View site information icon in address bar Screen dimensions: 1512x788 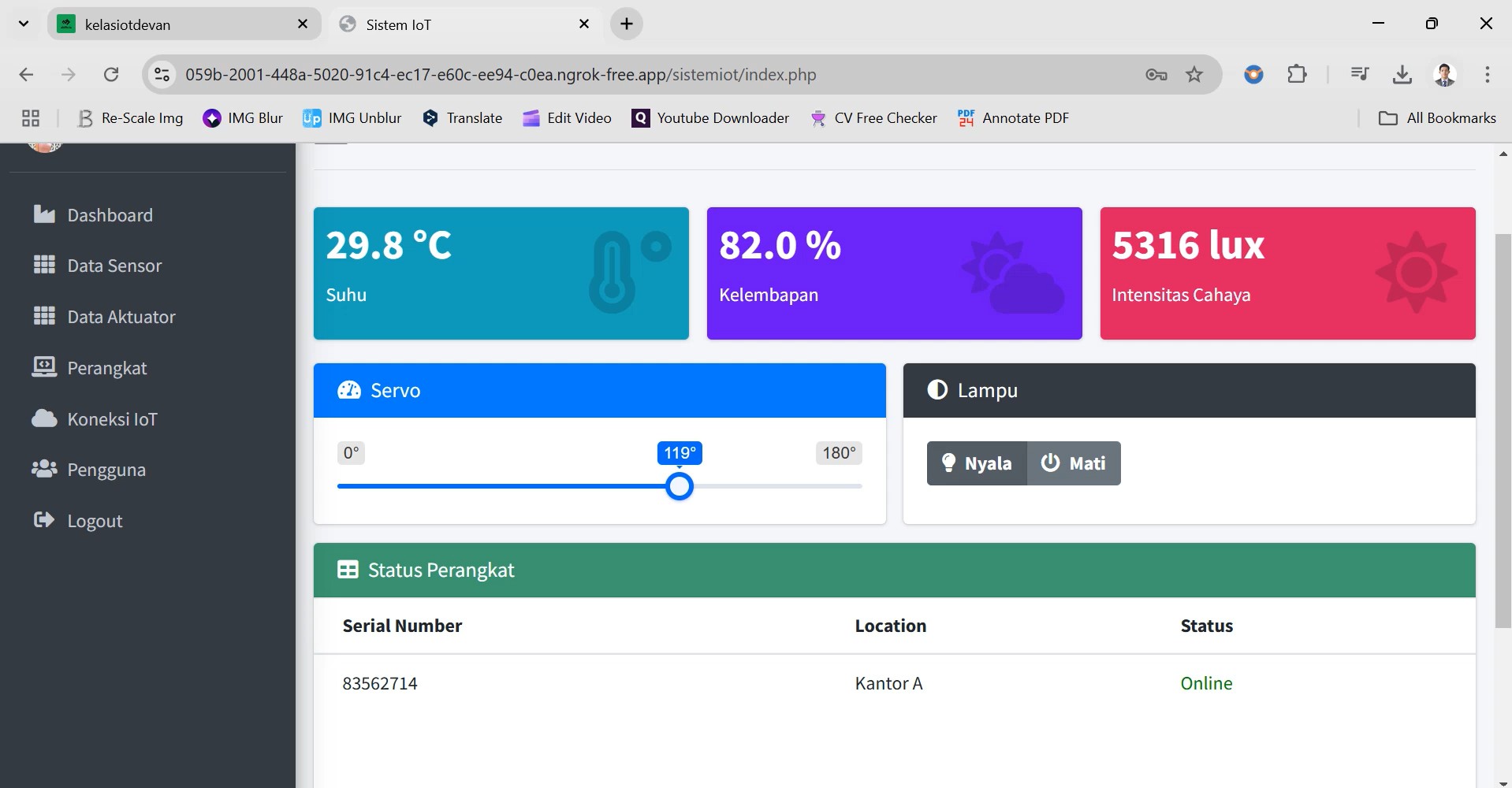pos(162,75)
